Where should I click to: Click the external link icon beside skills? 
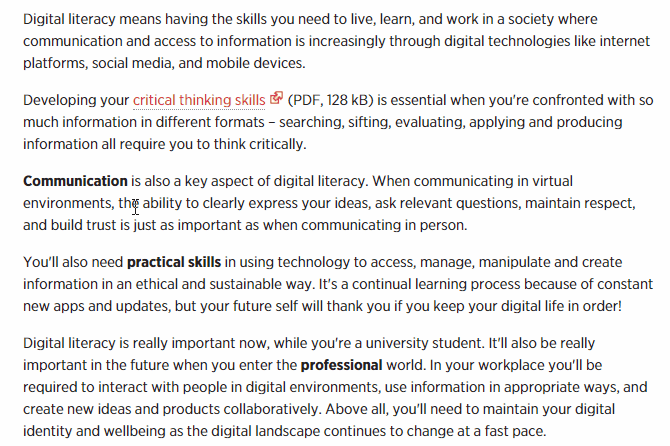[x=276, y=98]
